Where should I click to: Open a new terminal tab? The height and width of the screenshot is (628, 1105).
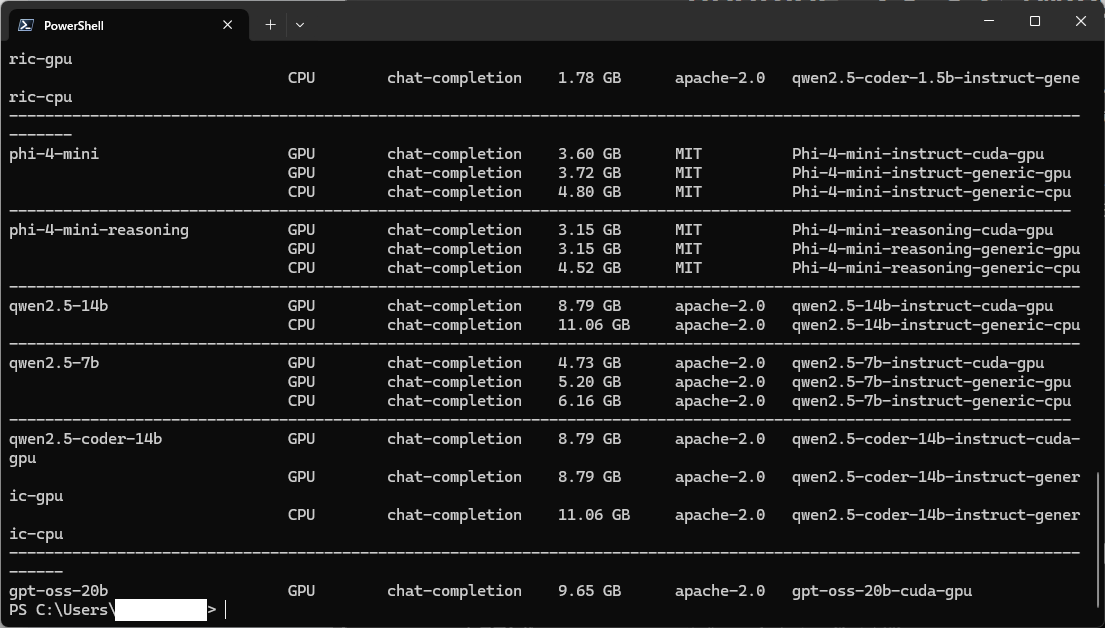tap(270, 25)
